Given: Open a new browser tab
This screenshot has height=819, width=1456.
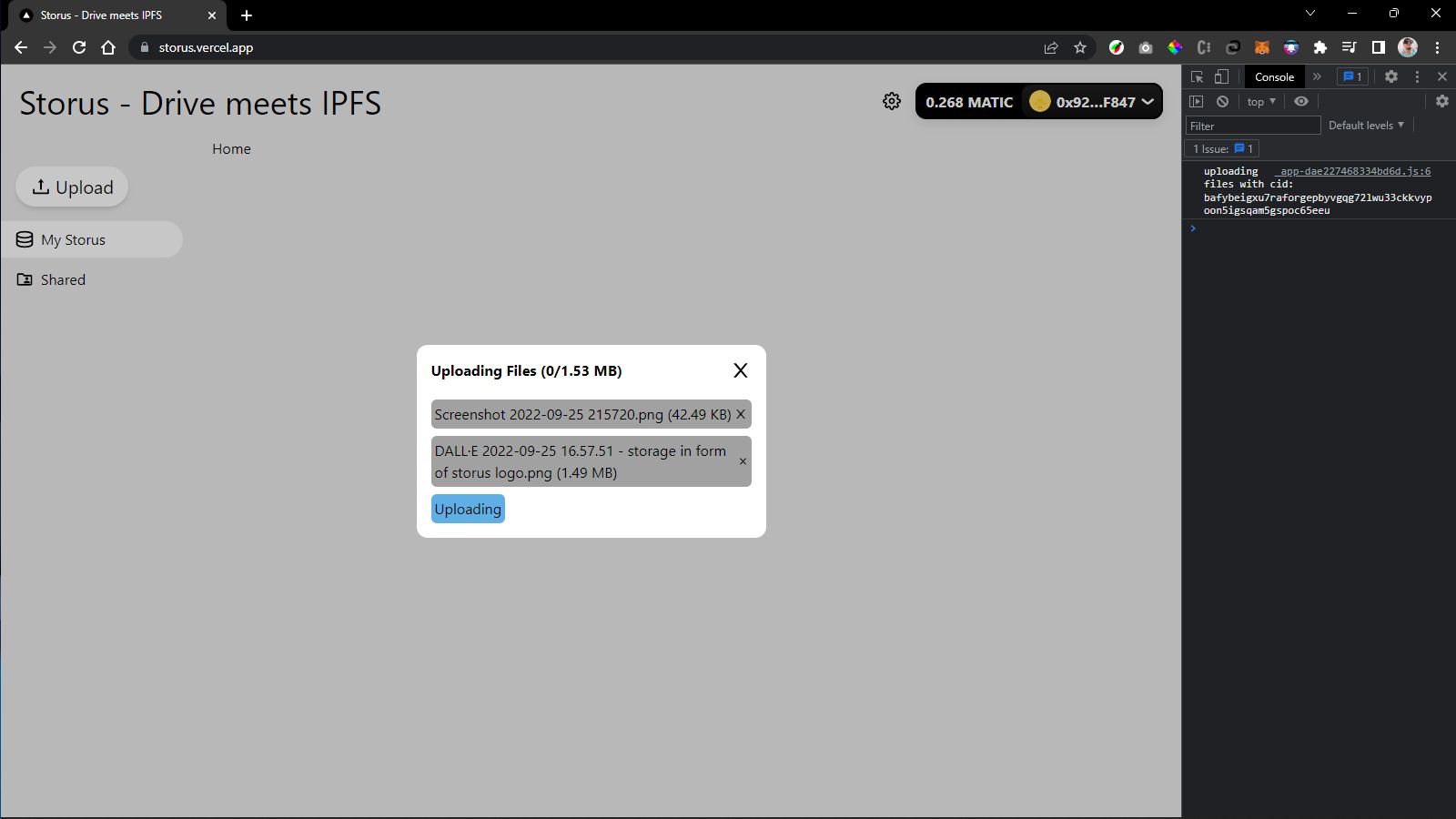Looking at the screenshot, I should coord(247,15).
